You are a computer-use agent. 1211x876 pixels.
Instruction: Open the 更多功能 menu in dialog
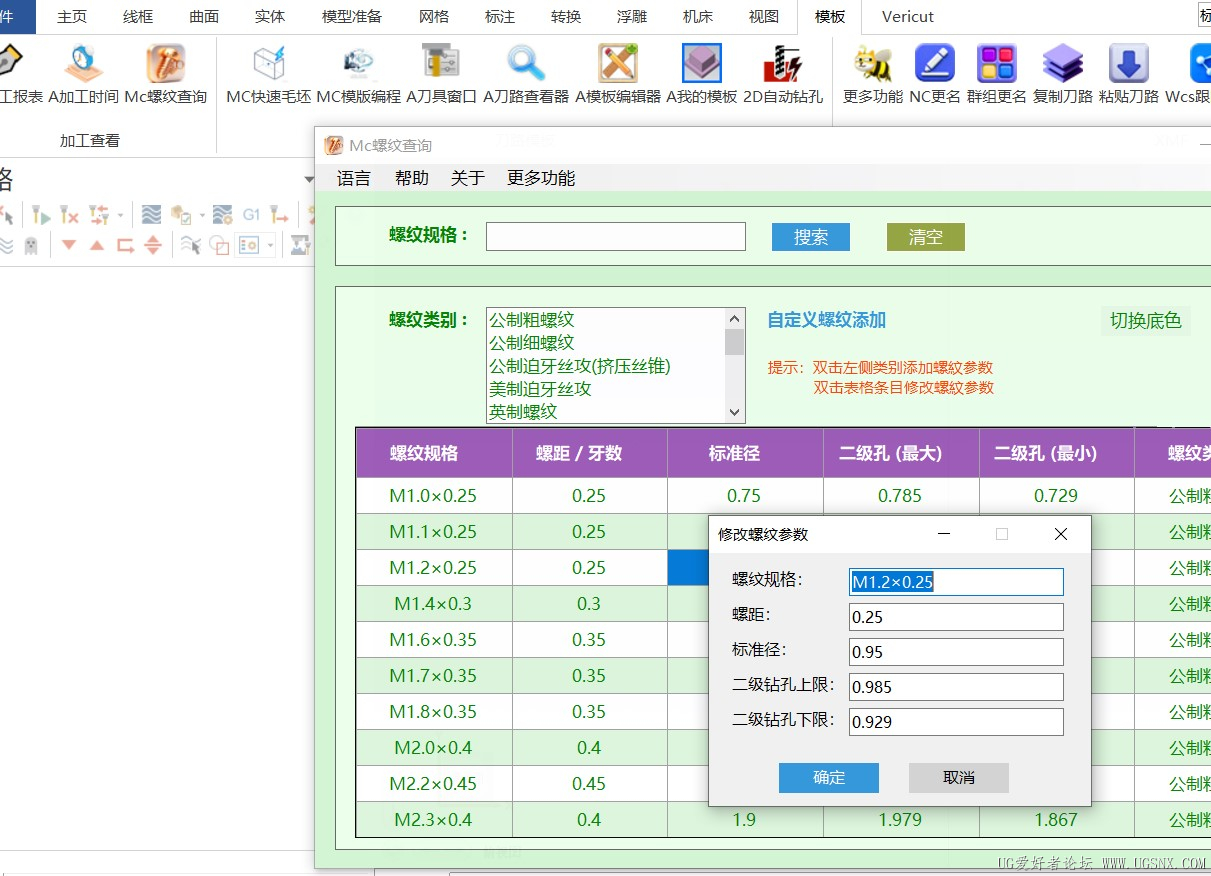click(541, 178)
